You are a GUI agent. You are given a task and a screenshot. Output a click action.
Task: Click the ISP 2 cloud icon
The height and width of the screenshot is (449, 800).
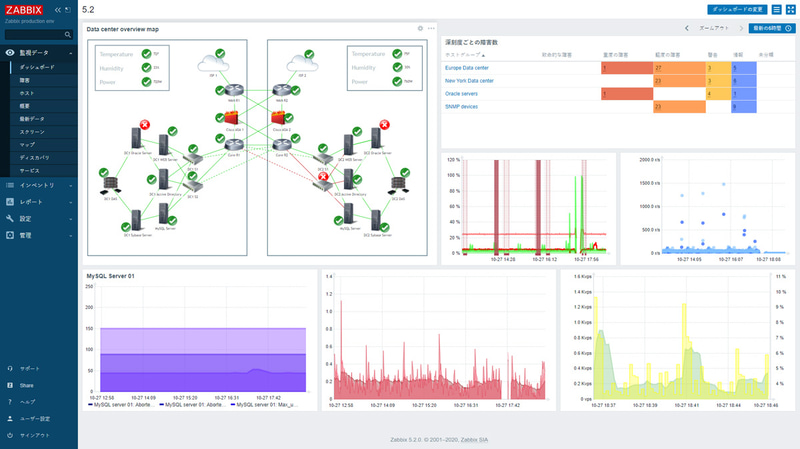tap(302, 63)
